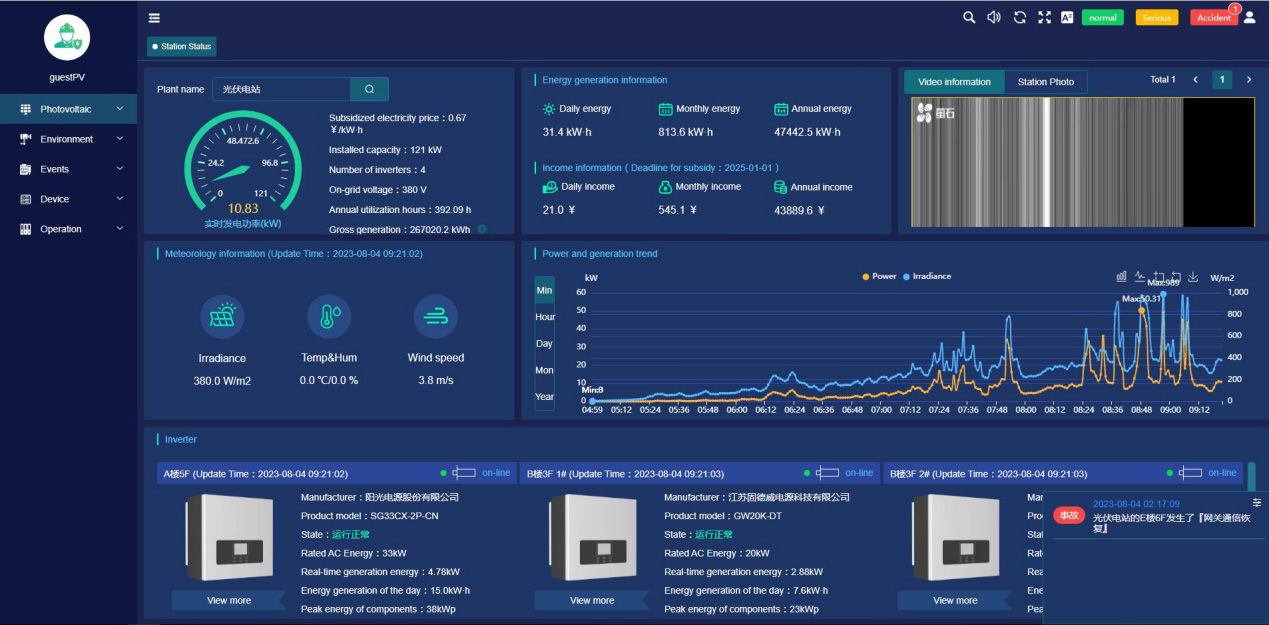Expand the Environment sidebar section
This screenshot has height=625, width=1269.
[67, 138]
